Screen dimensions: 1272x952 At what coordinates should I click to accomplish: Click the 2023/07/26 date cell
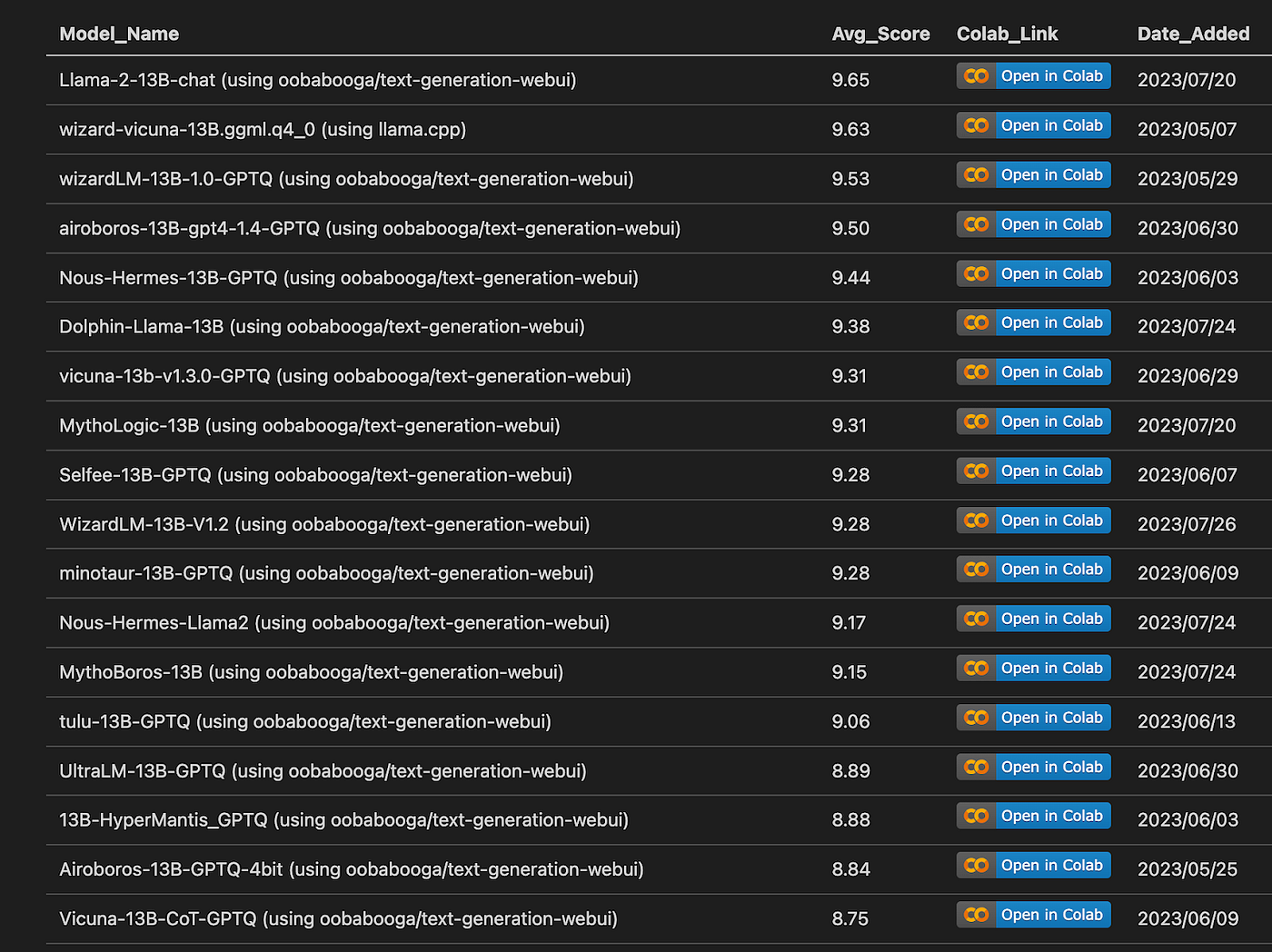point(1187,524)
